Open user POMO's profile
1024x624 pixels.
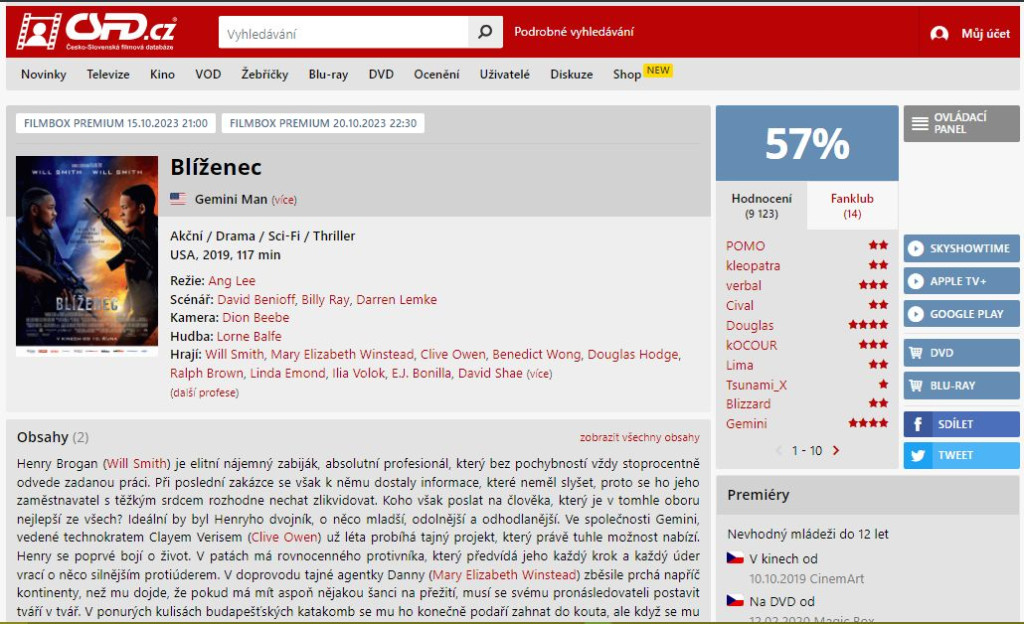pos(745,246)
